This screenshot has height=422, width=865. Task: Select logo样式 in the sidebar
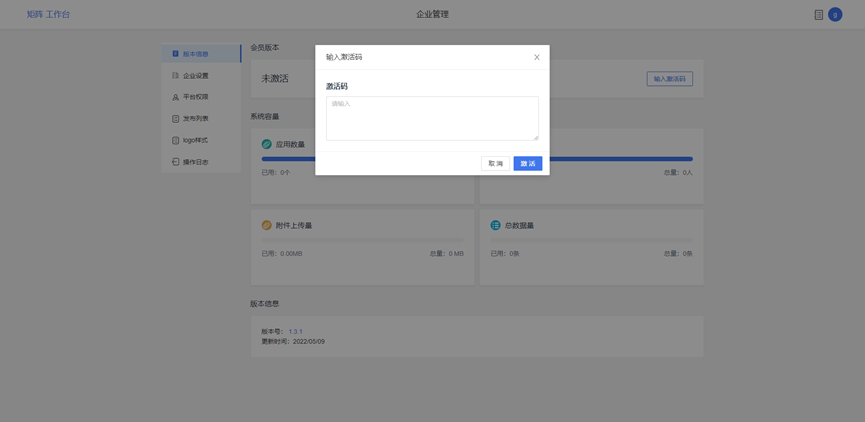pyautogui.click(x=201, y=141)
